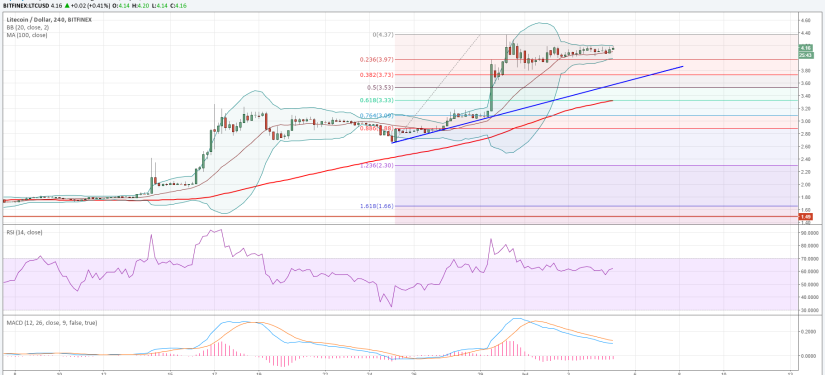
Task: Select the 0.764(3.09) Fibonacci level label
Action: pyautogui.click(x=377, y=115)
